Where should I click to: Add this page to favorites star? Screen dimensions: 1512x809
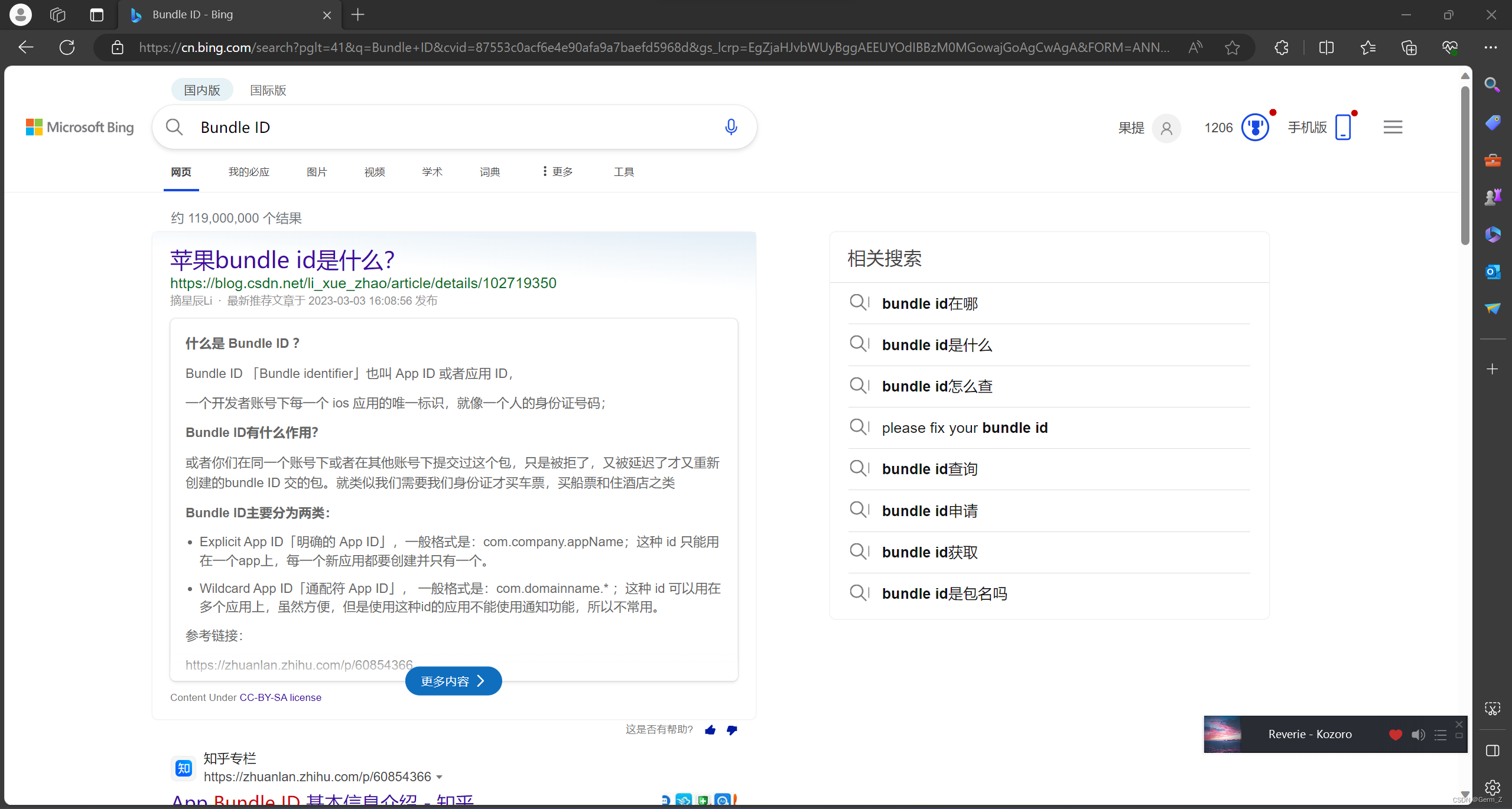(1232, 47)
